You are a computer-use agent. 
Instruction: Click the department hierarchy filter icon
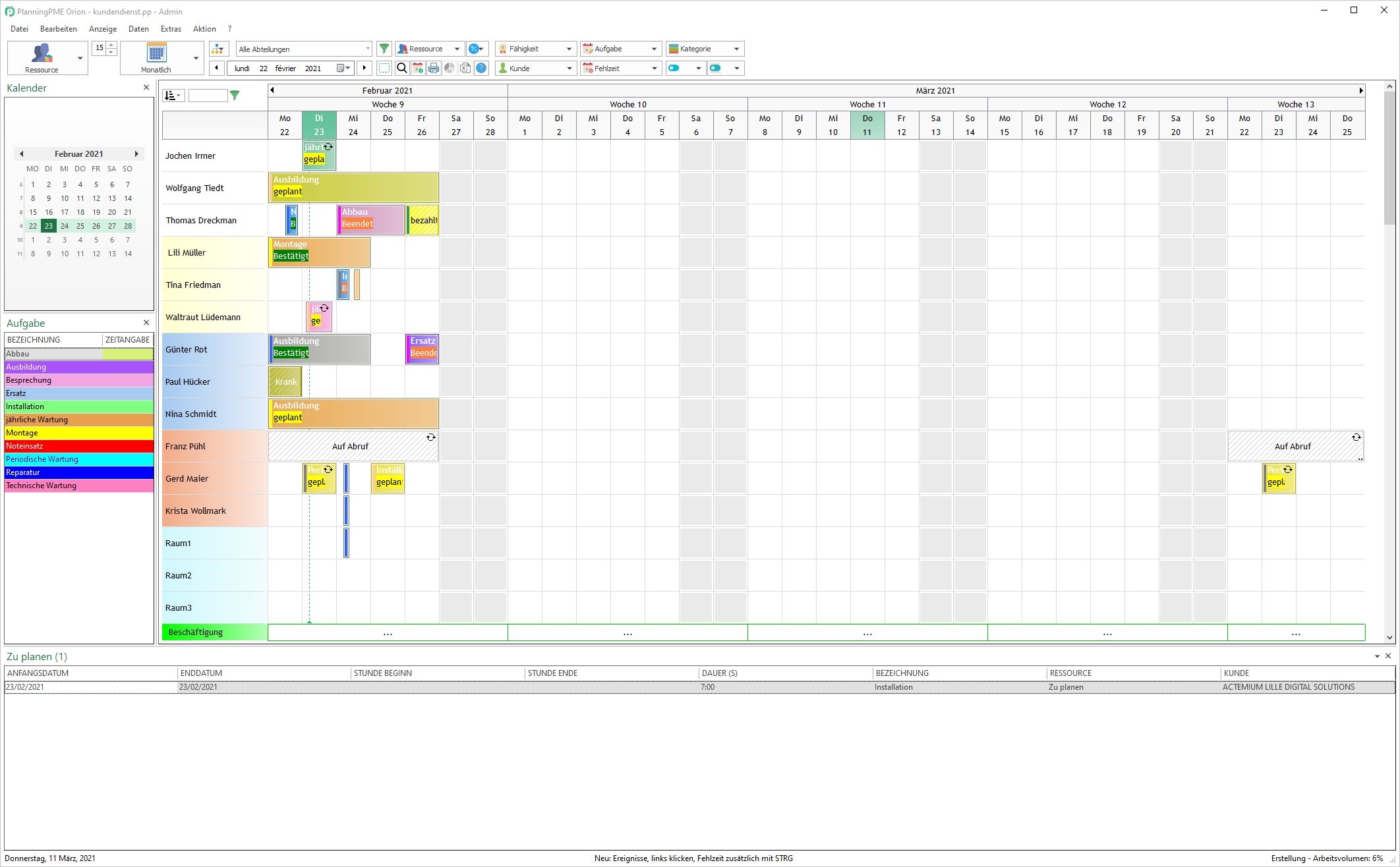(218, 49)
